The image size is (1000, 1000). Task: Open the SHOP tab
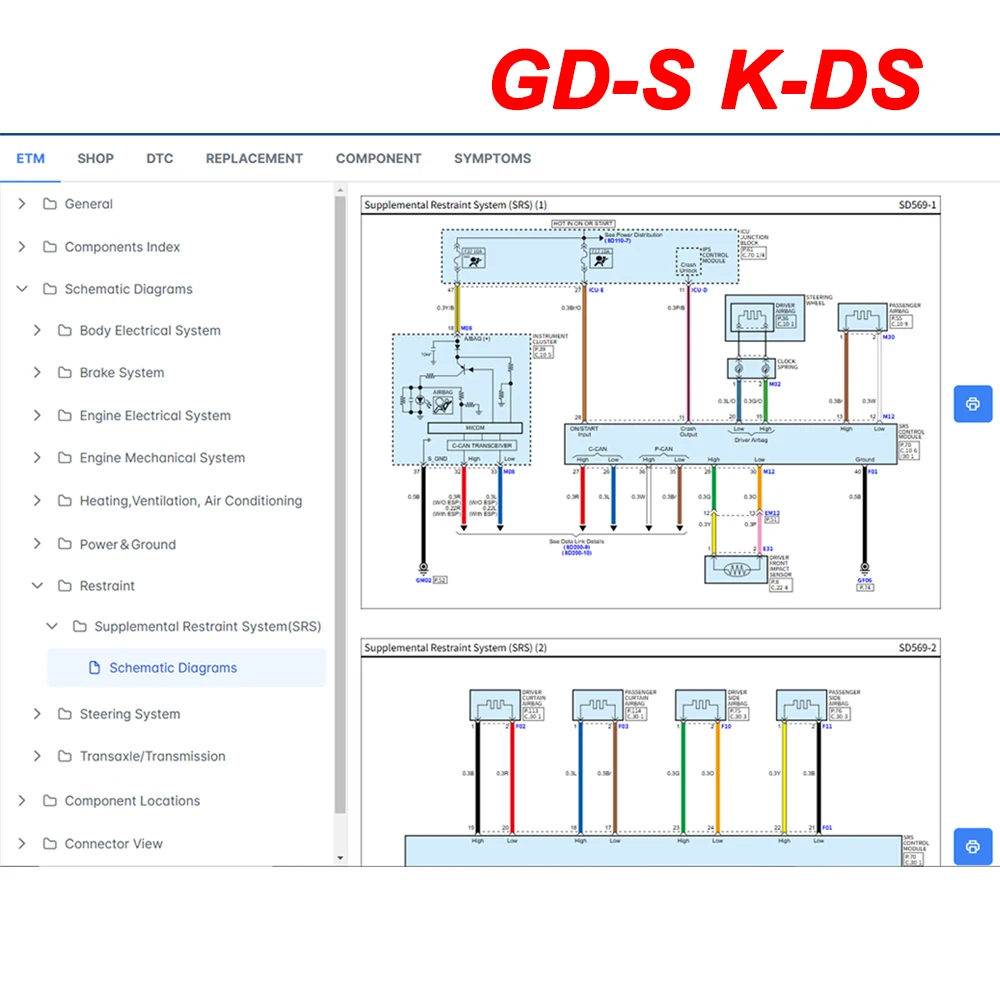pos(96,158)
